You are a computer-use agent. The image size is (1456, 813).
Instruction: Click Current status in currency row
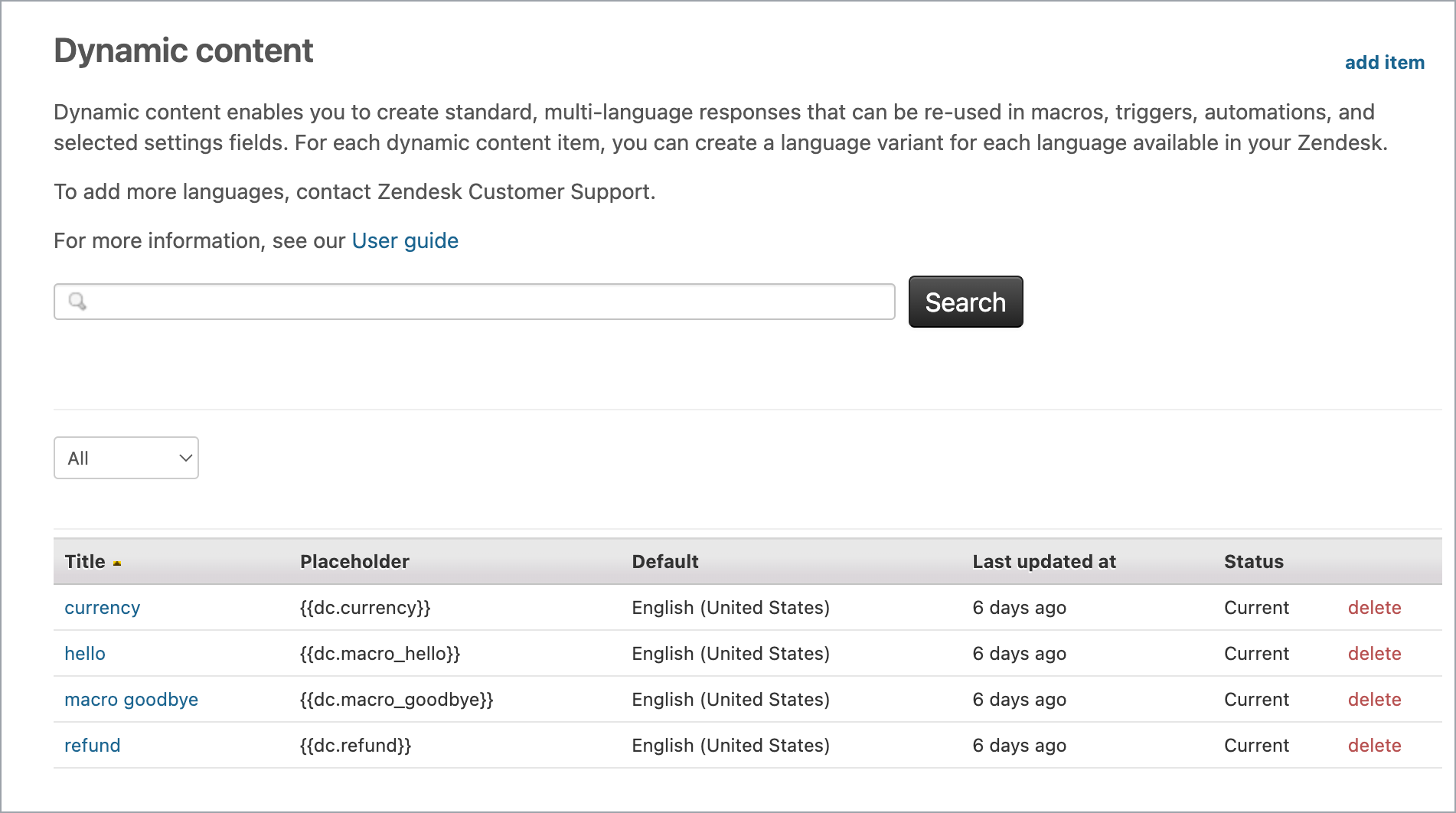pyautogui.click(x=1256, y=608)
